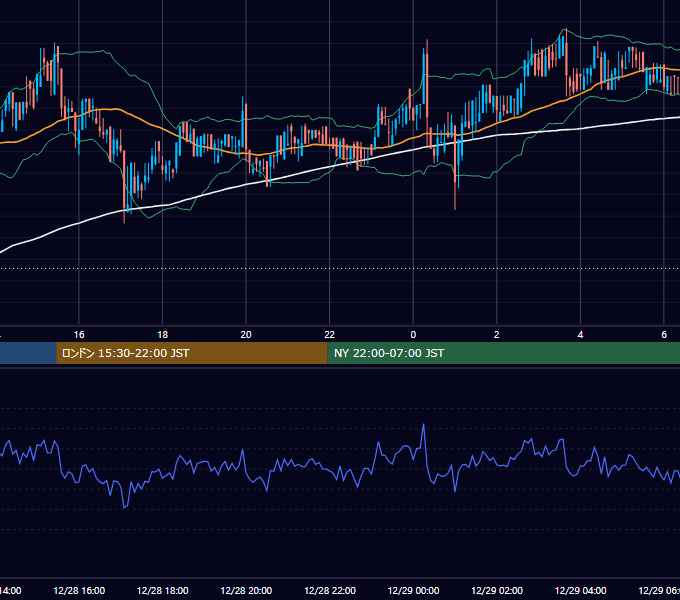
Task: Click the 2 hour label on price chart
Action: pos(497,335)
